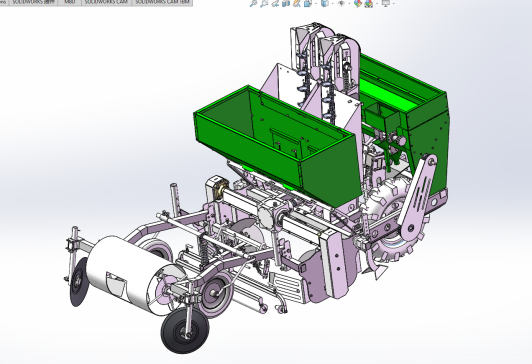Activate the Section View tool
The height and width of the screenshot is (364, 532).
tap(286, 3)
